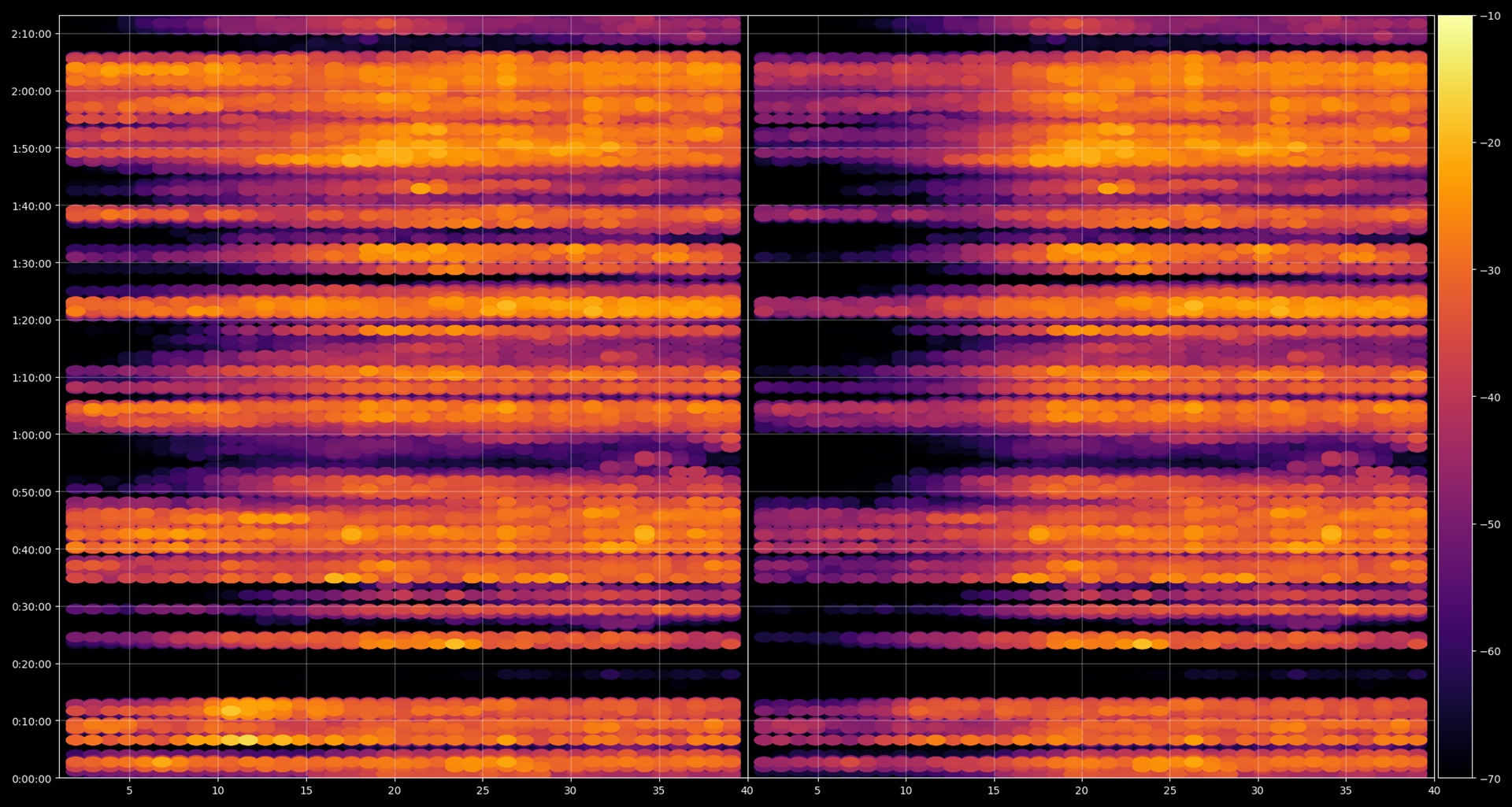Click the 1:30:00 time axis label

(x=31, y=264)
